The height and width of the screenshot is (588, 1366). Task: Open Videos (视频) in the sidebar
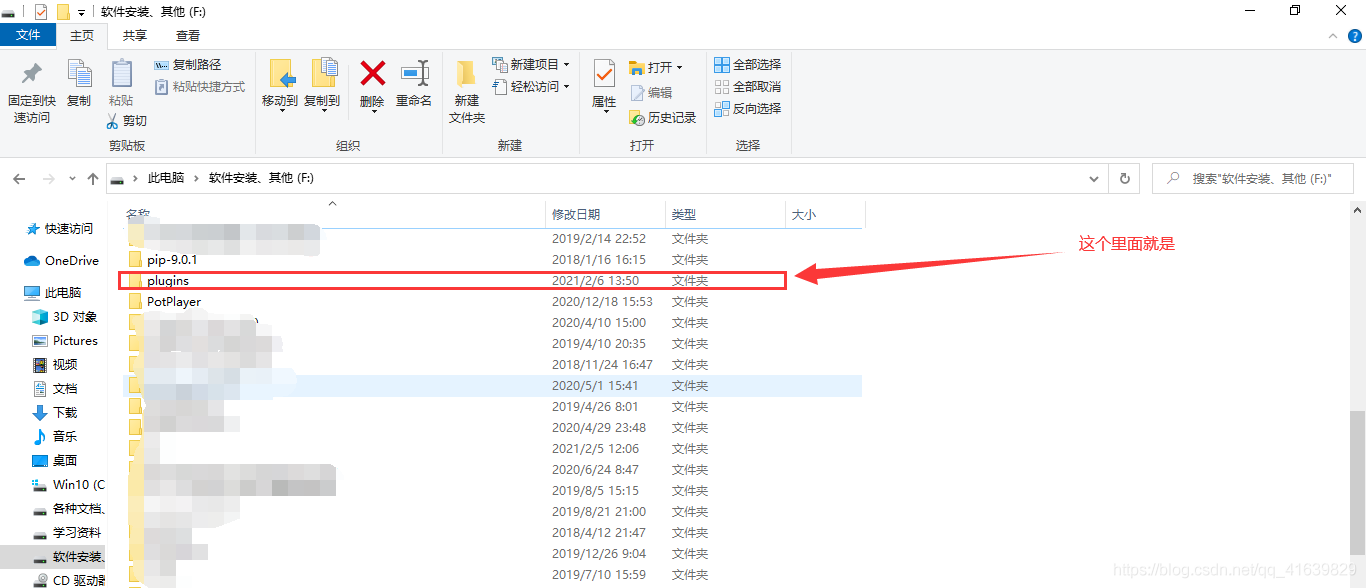tap(55, 365)
